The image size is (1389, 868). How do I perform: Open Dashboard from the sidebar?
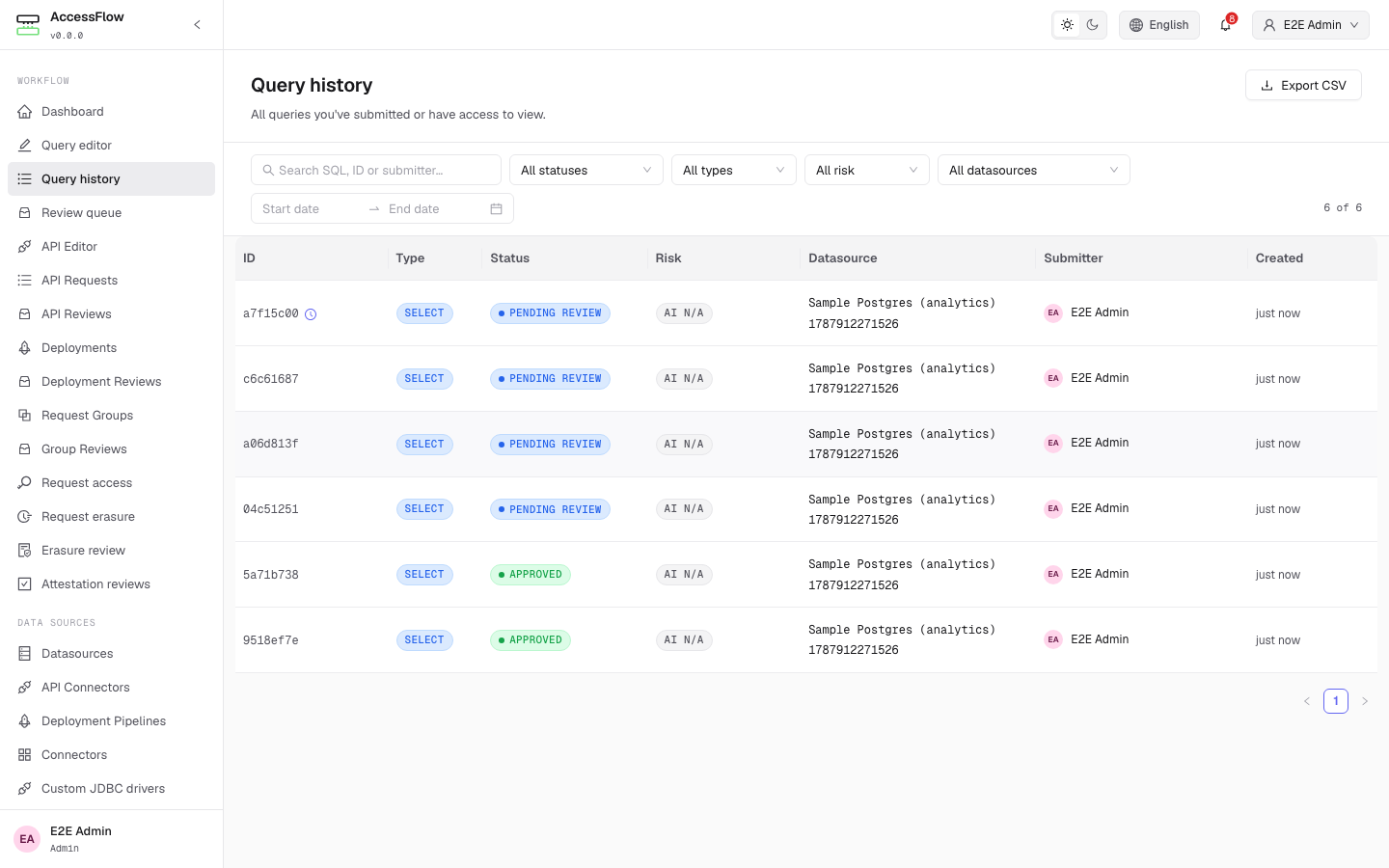[x=111, y=112]
